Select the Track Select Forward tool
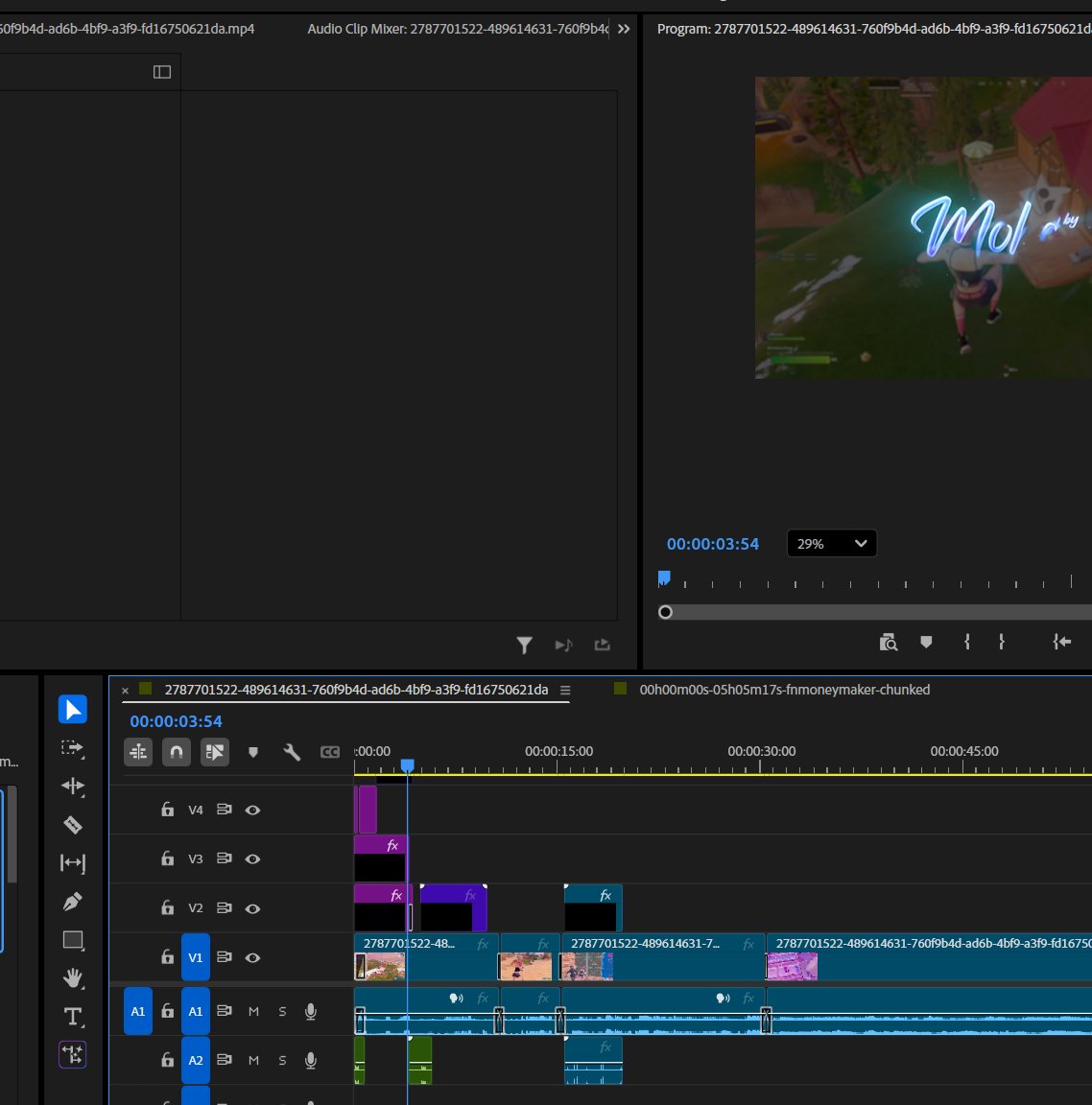 tap(73, 748)
